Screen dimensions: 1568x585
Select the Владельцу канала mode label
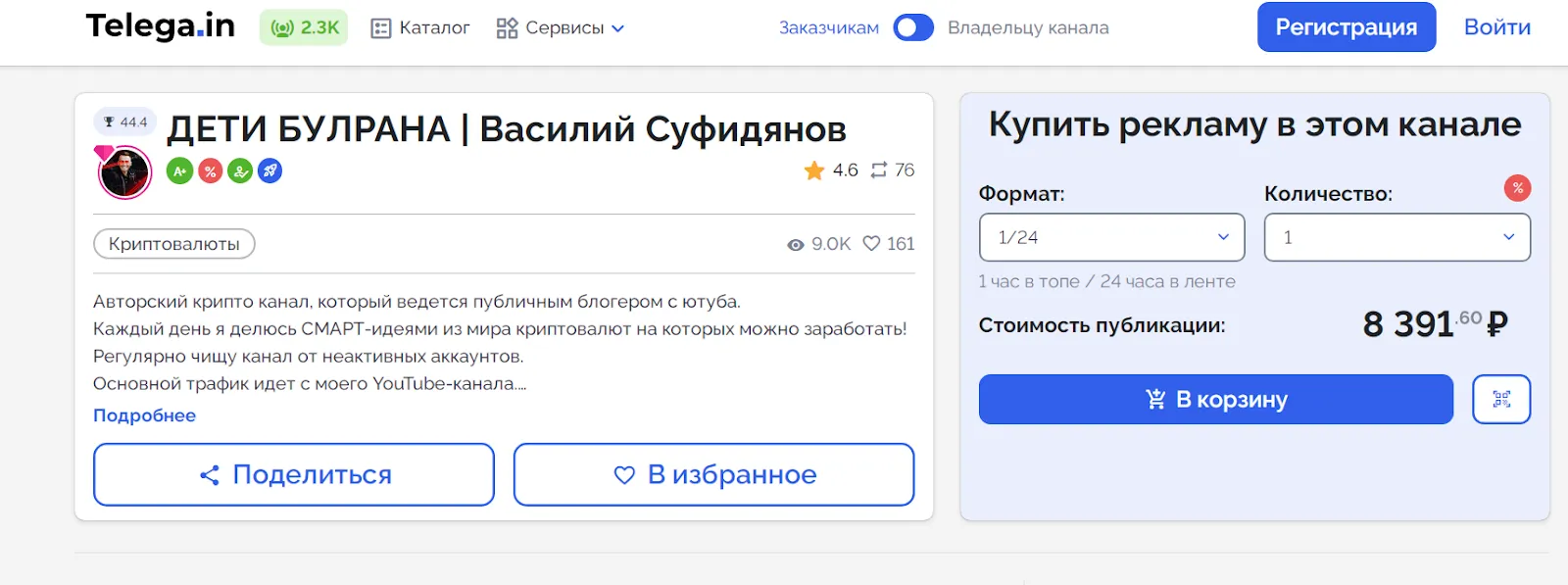point(1028,27)
